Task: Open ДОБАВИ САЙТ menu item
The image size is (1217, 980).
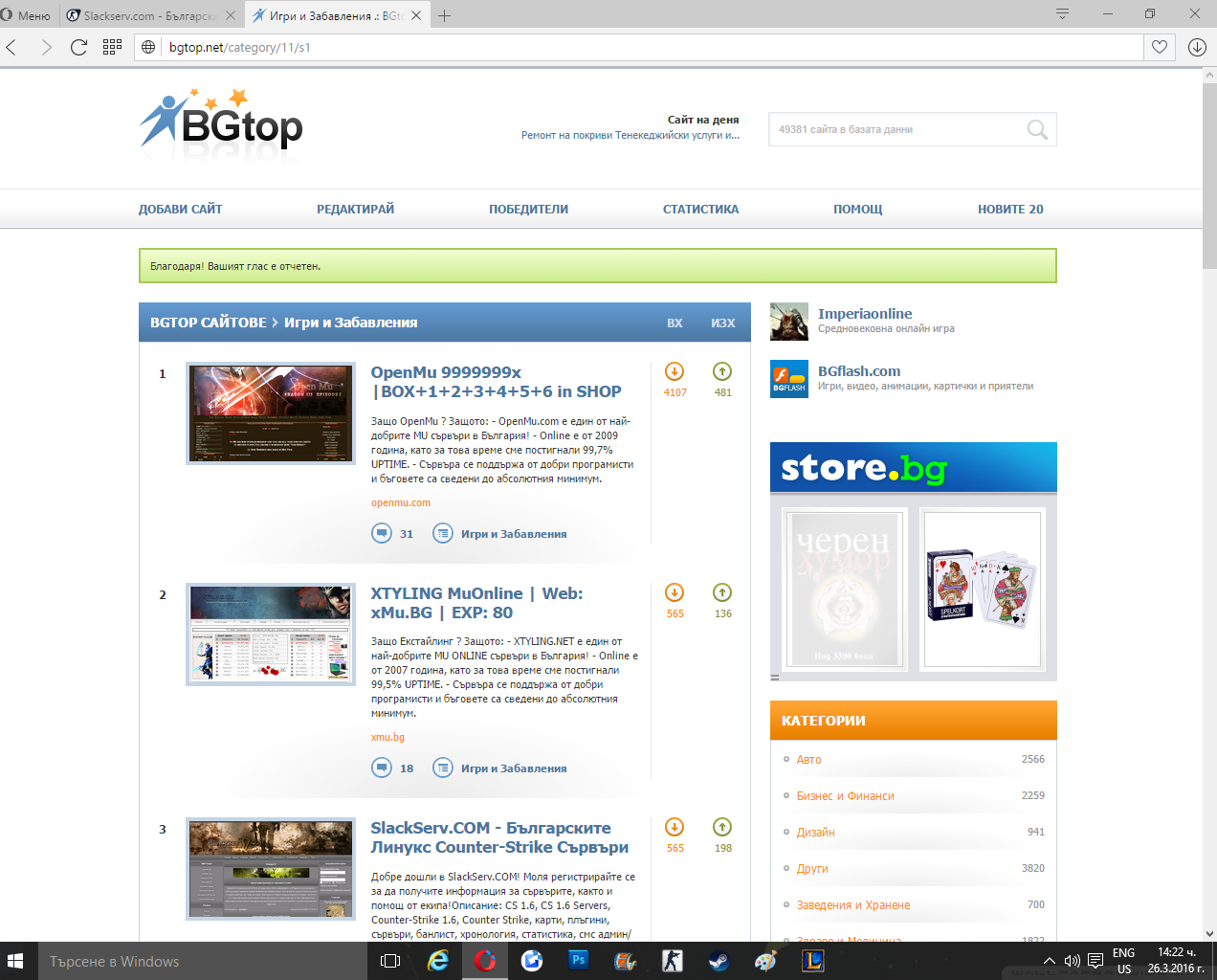Action: pyautogui.click(x=180, y=209)
